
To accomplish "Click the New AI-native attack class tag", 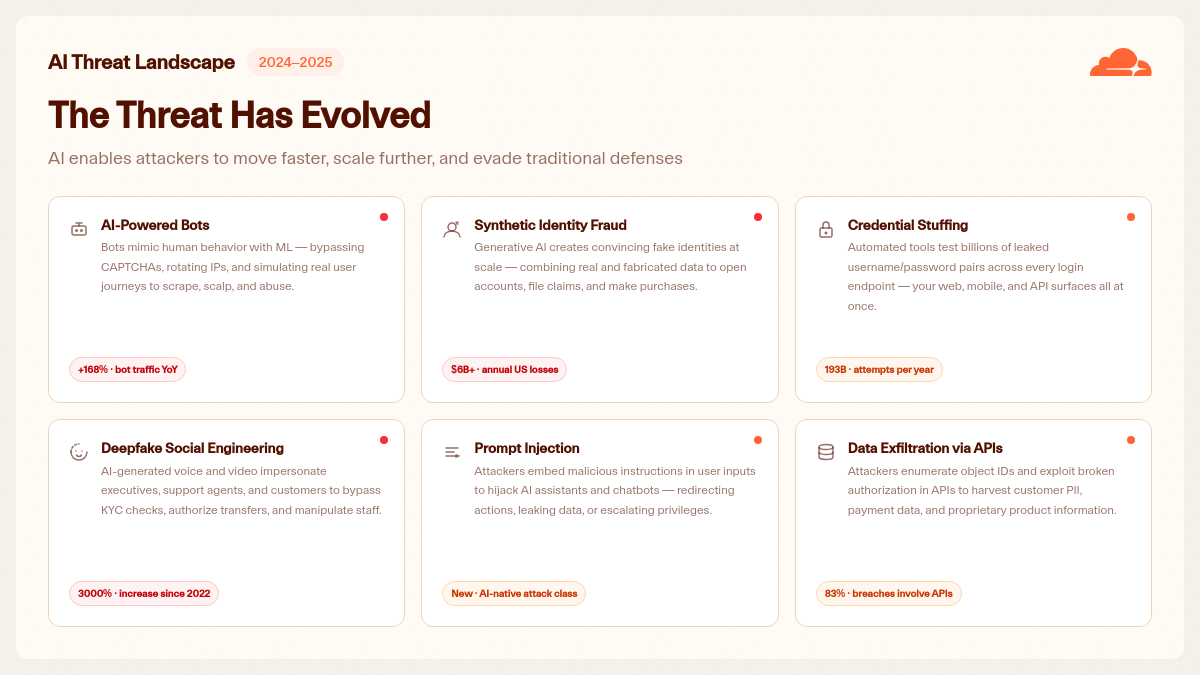I will (514, 593).
